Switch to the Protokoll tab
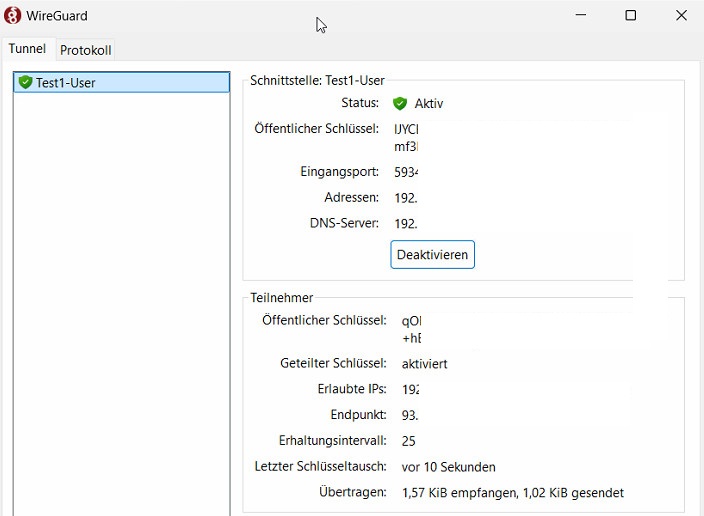Screen dimensions: 704x516 click(x=85, y=50)
